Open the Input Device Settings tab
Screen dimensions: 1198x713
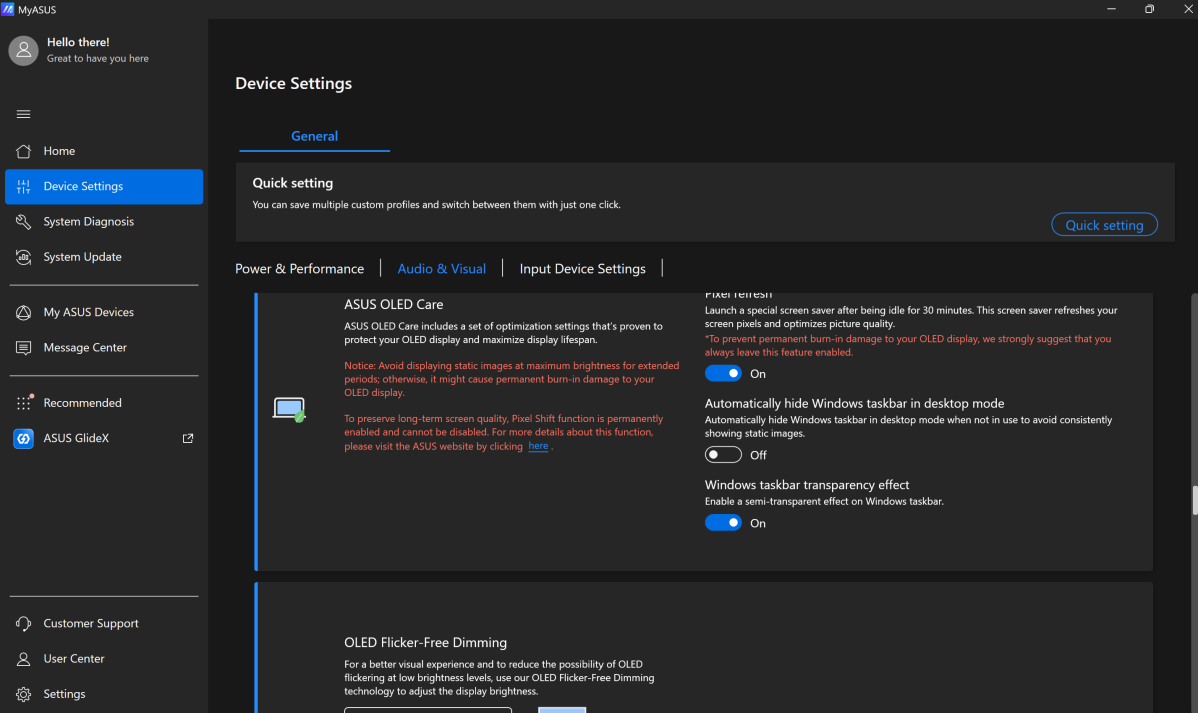click(582, 269)
